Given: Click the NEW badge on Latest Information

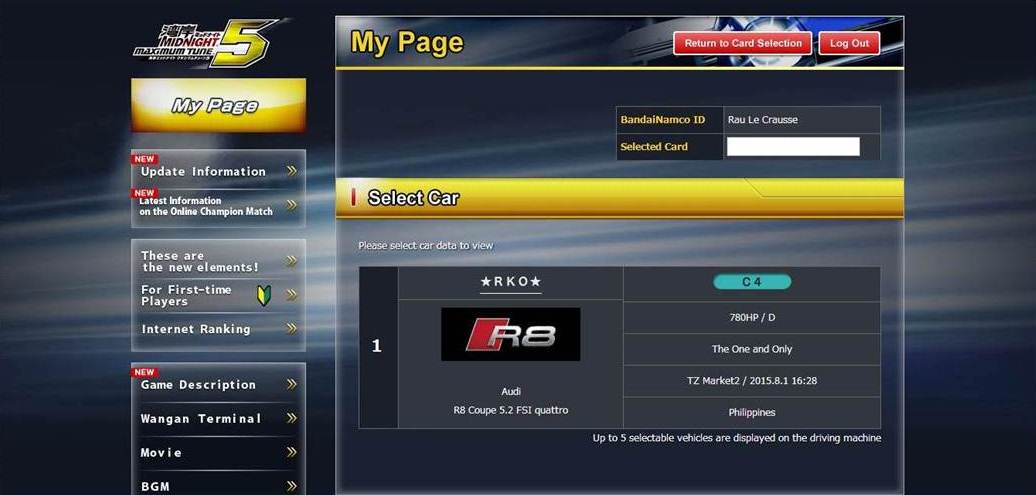Looking at the screenshot, I should point(144,194).
